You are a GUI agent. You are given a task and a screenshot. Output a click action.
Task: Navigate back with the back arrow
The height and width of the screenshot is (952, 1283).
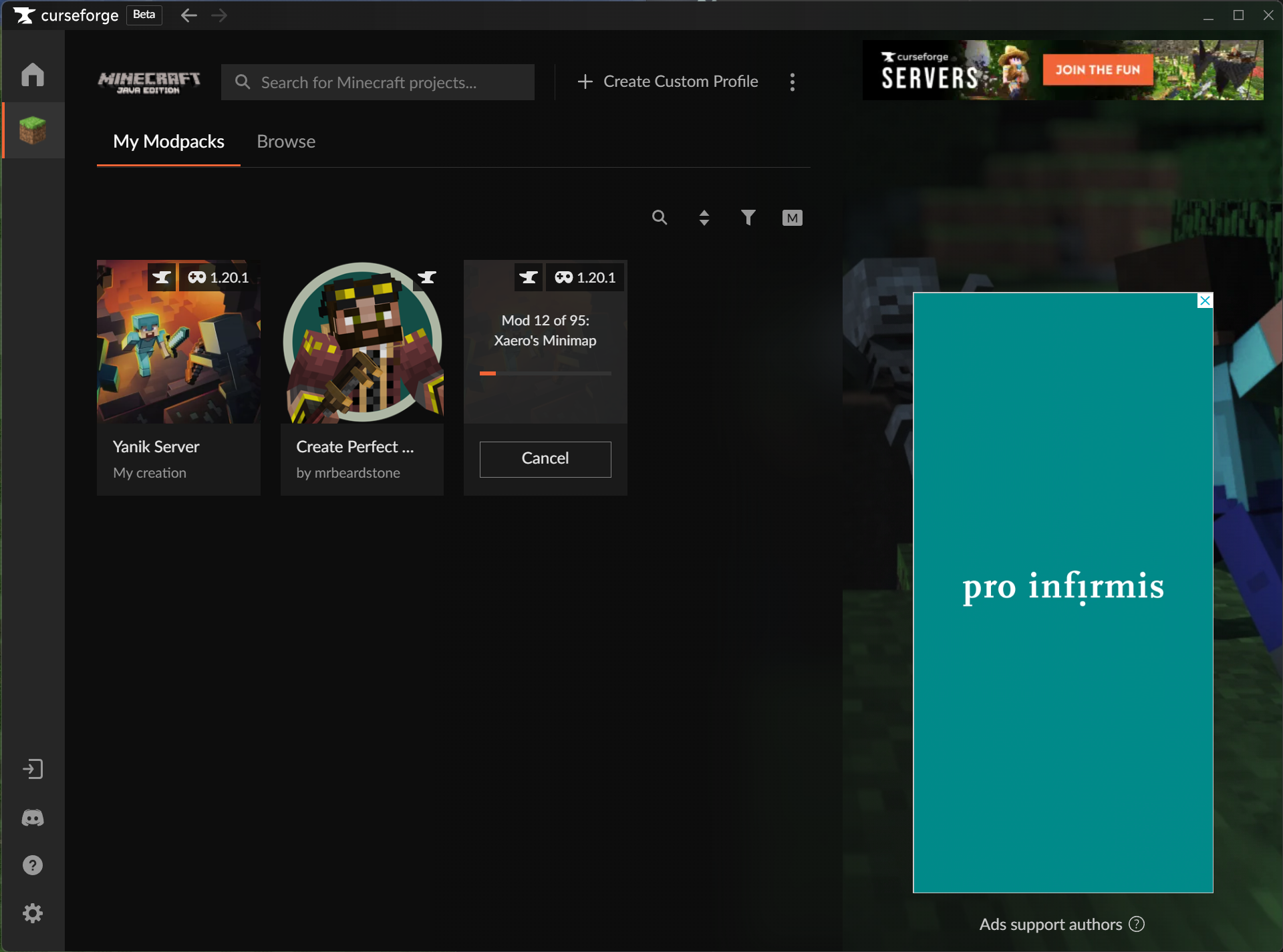coord(189,15)
